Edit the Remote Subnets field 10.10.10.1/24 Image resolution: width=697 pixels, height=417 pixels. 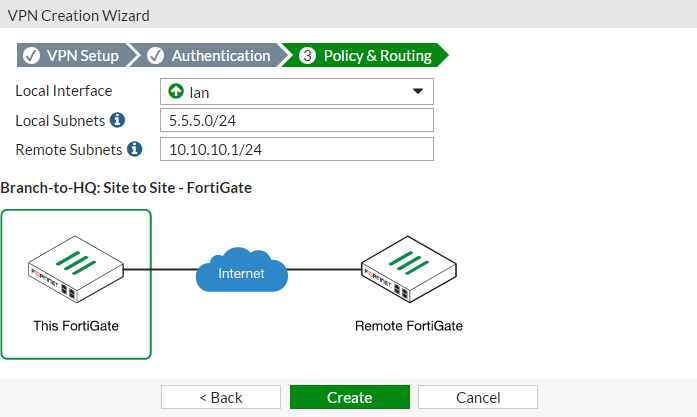[296, 149]
